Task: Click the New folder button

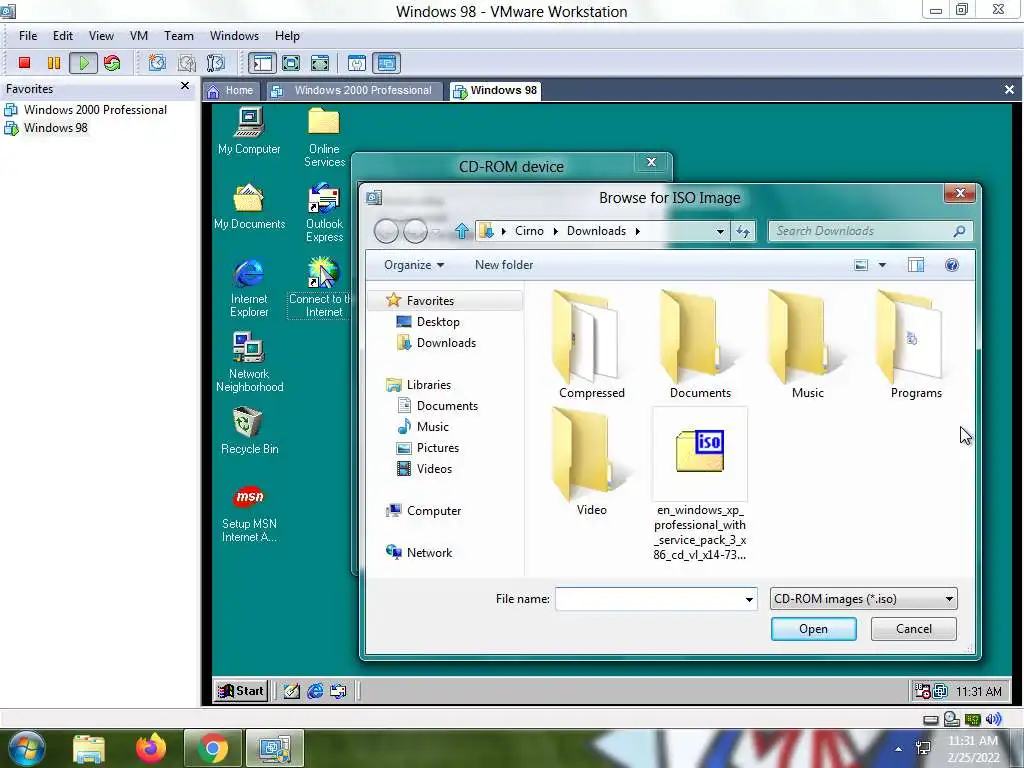Action: [x=504, y=264]
